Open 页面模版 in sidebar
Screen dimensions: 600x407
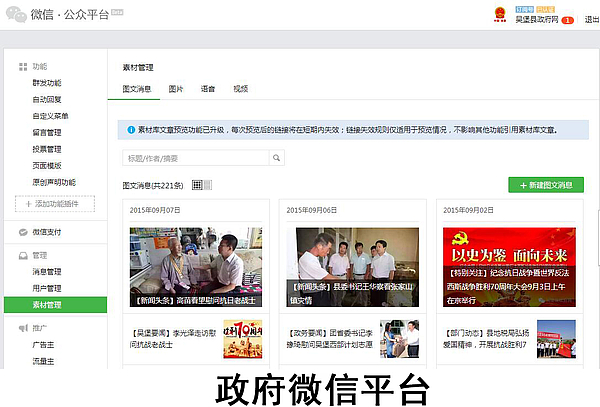tap(47, 166)
